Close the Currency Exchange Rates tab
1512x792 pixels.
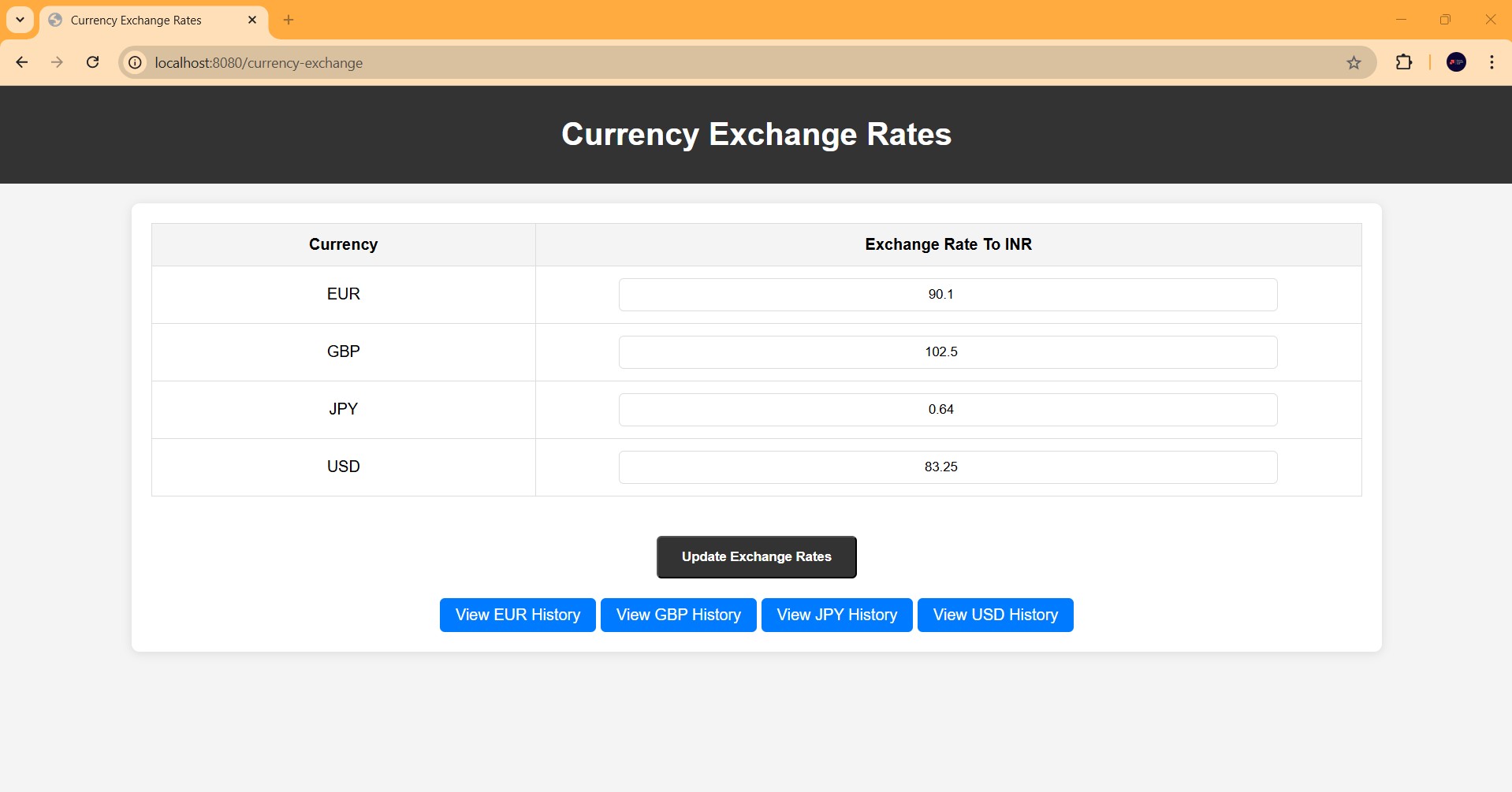pyautogui.click(x=252, y=20)
